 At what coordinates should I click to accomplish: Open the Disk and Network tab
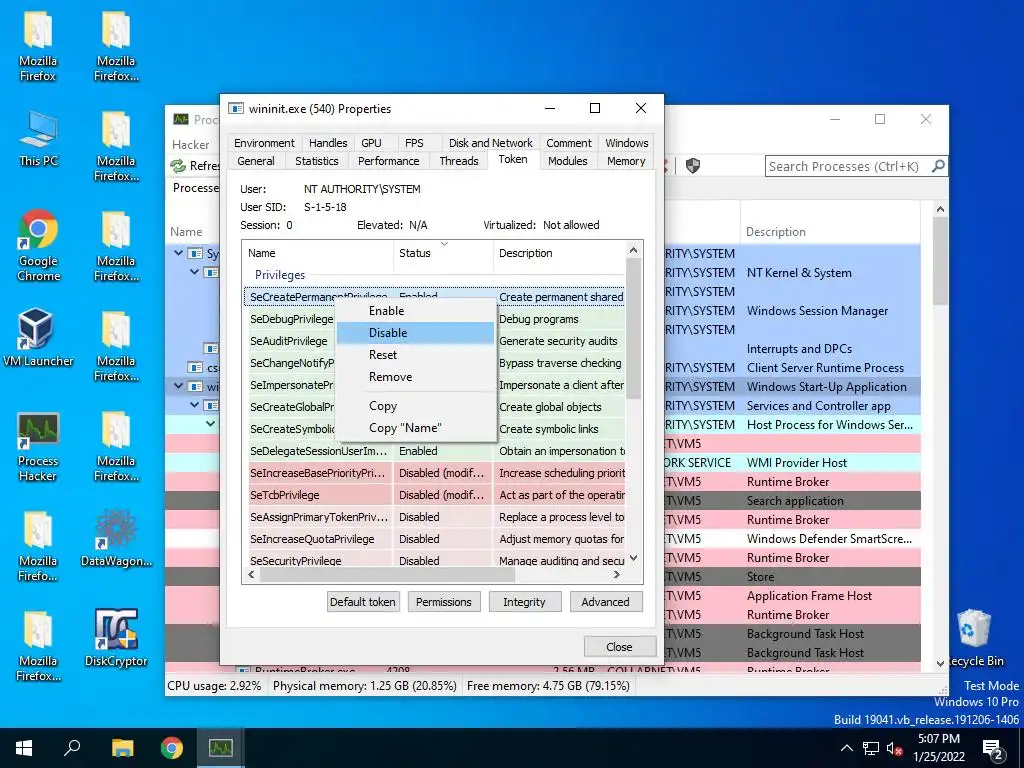(x=490, y=143)
